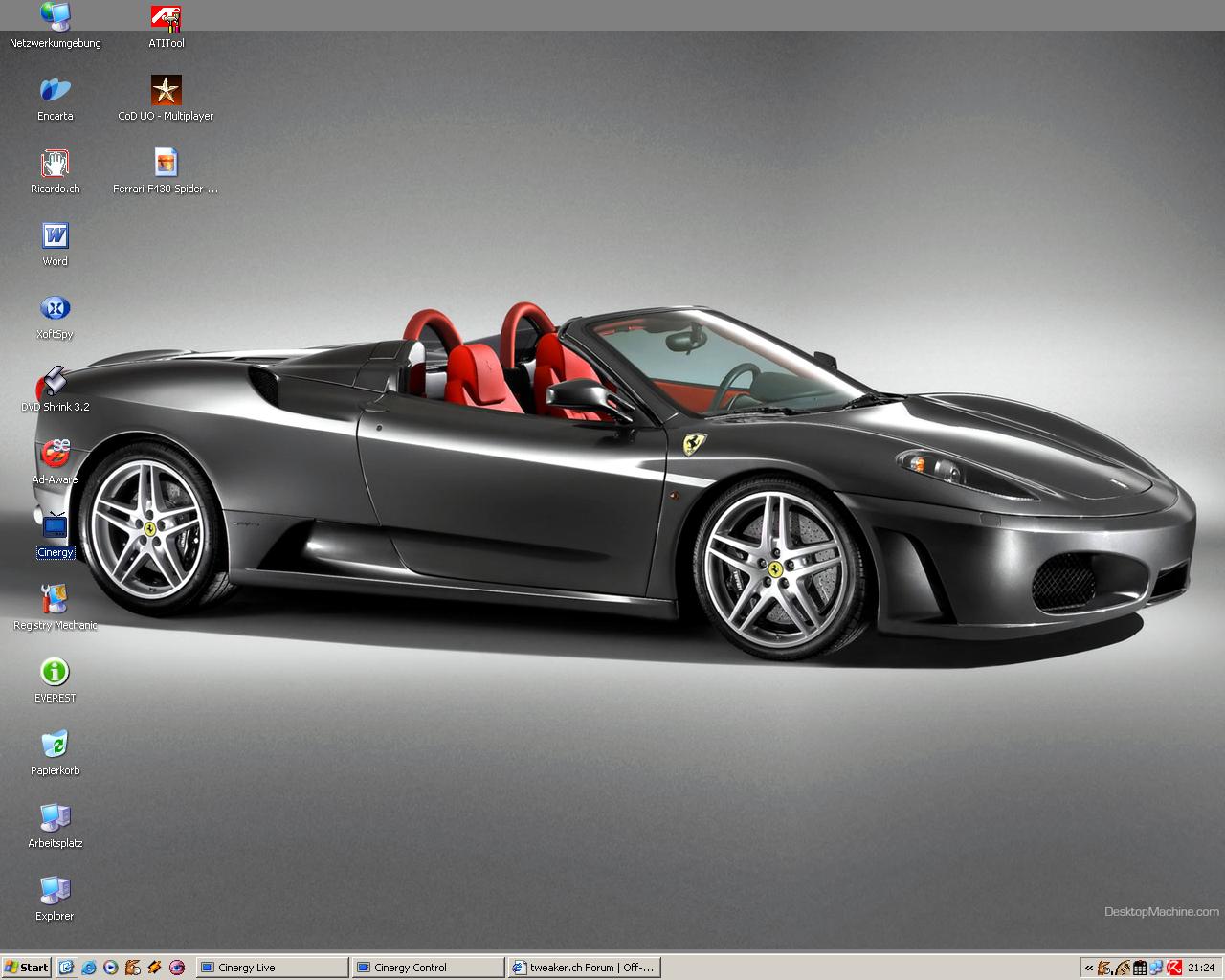Select the Papierkorb recycle bin
1225x980 pixels.
pyautogui.click(x=55, y=746)
